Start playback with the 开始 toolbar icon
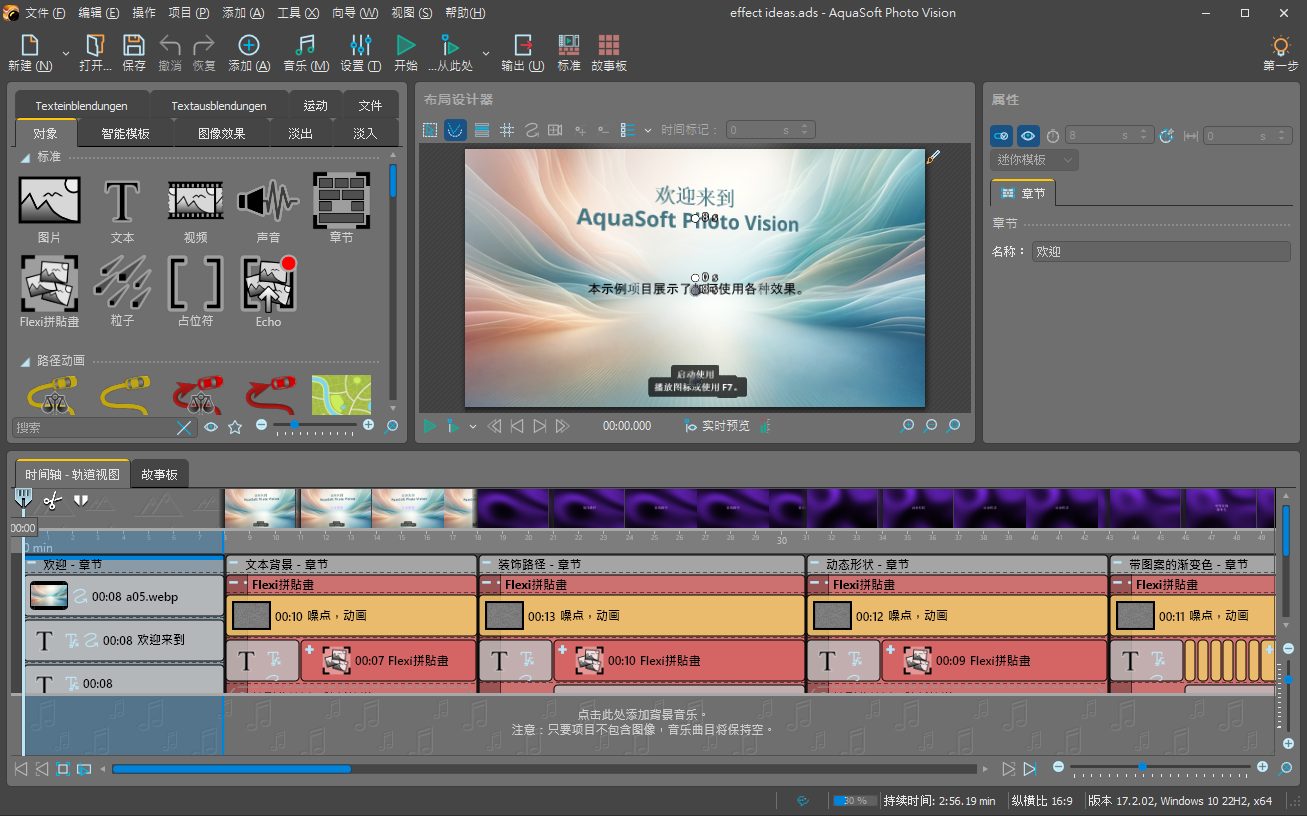Viewport: 1307px width, 816px height. pyautogui.click(x=405, y=45)
